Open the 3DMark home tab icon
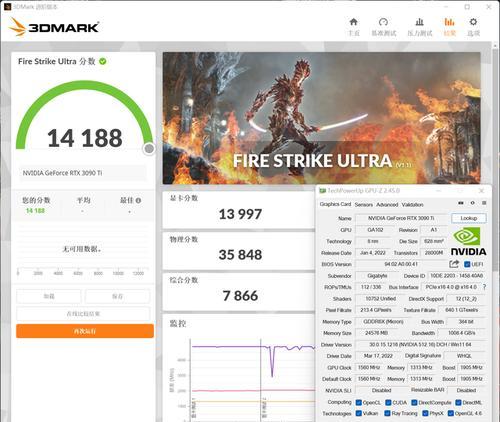 353,22
